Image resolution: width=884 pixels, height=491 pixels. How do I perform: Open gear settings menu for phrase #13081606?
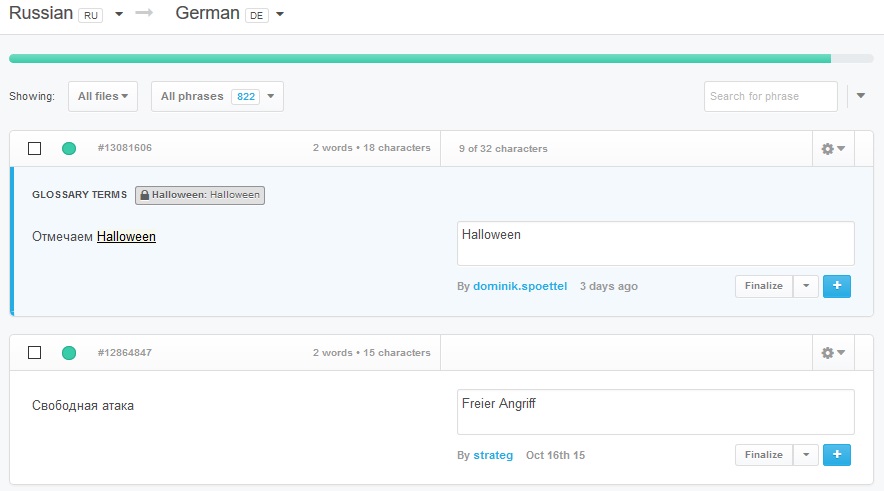point(833,149)
